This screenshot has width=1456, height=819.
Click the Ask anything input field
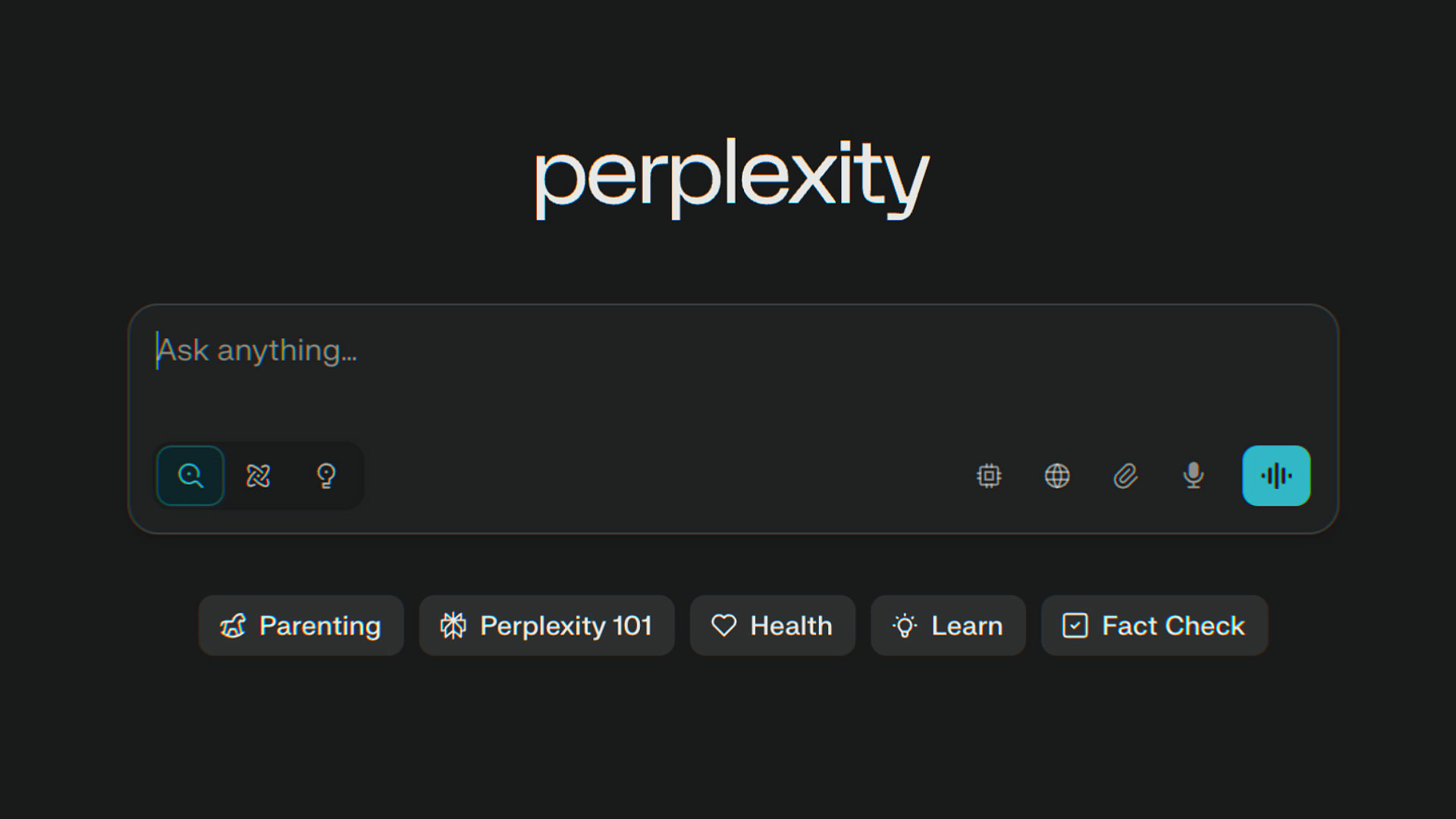pyautogui.click(x=733, y=372)
